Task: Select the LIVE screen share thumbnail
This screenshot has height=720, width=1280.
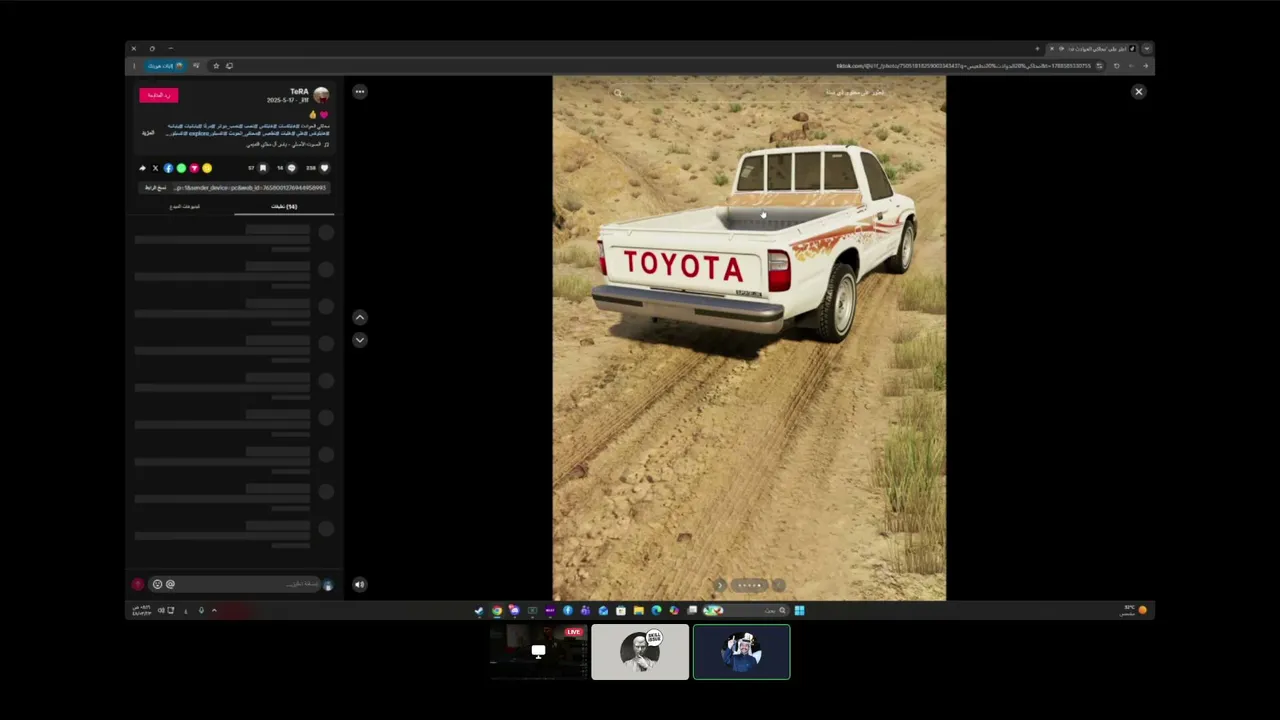Action: tap(538, 652)
